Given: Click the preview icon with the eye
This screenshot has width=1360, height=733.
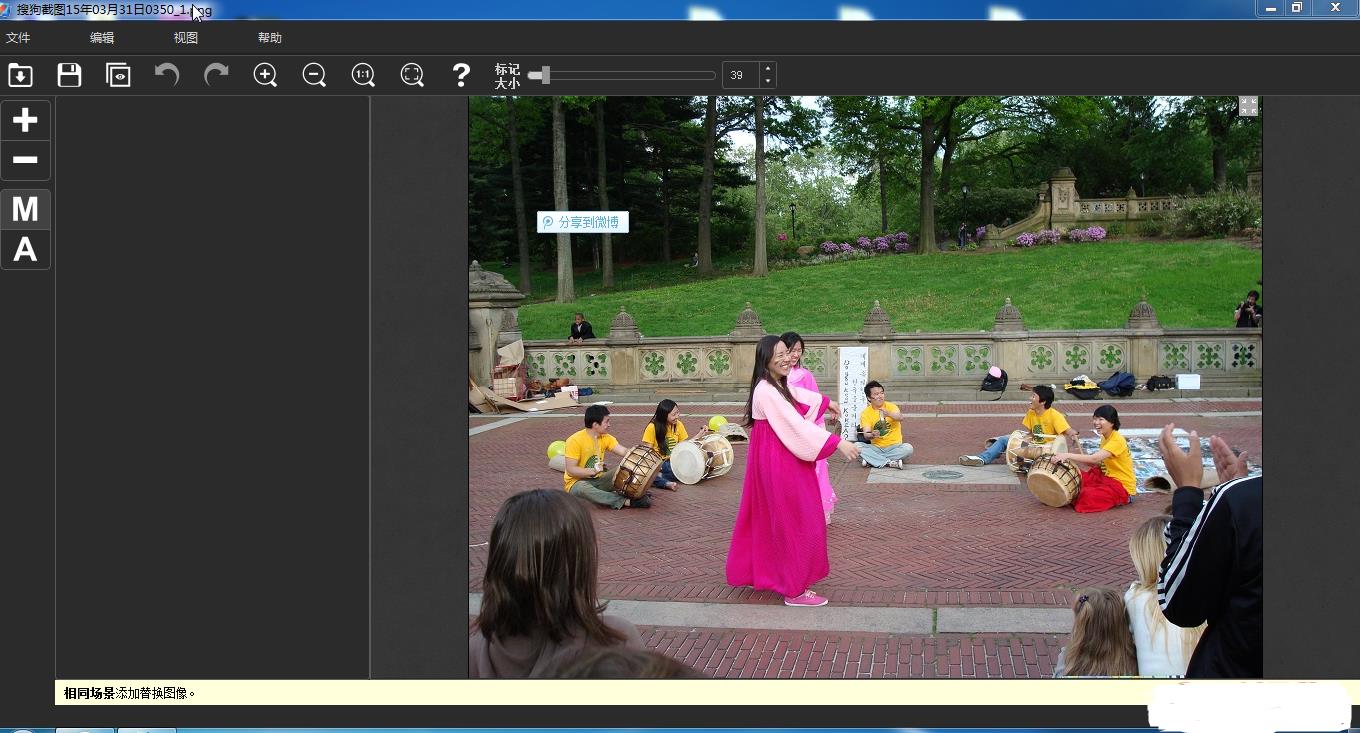Looking at the screenshot, I should click(x=118, y=75).
